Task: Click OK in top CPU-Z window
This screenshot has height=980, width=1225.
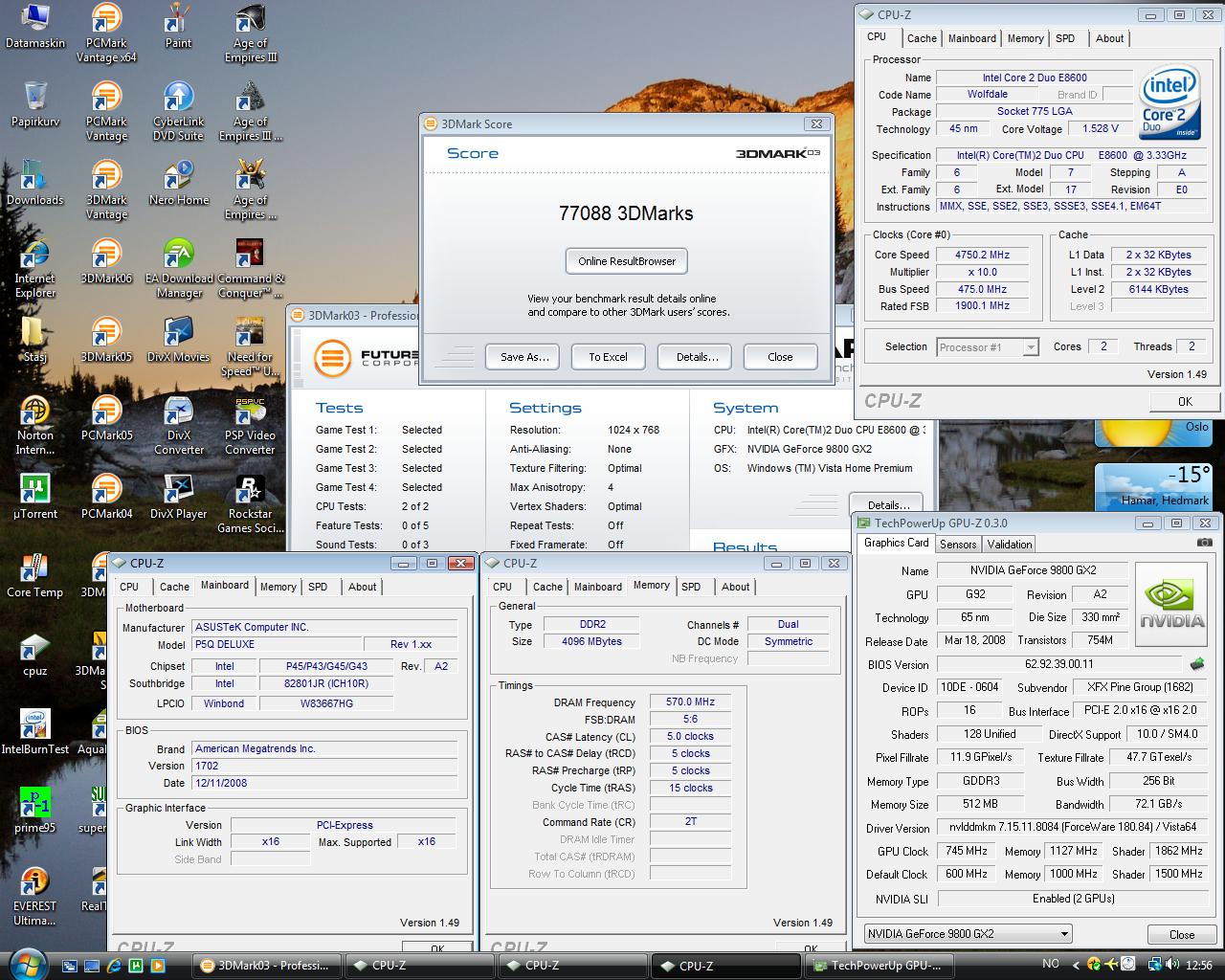Action: [x=1185, y=402]
